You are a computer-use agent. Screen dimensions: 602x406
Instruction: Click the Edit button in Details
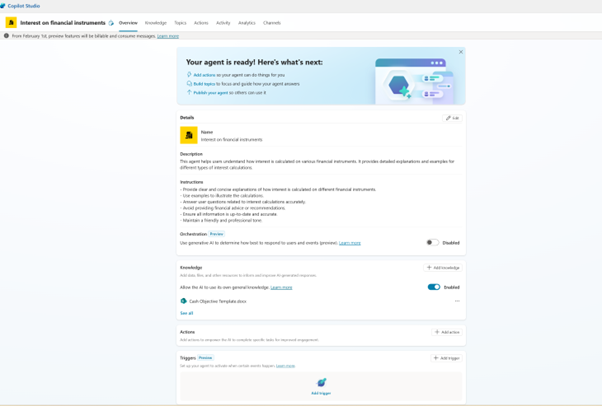click(452, 118)
